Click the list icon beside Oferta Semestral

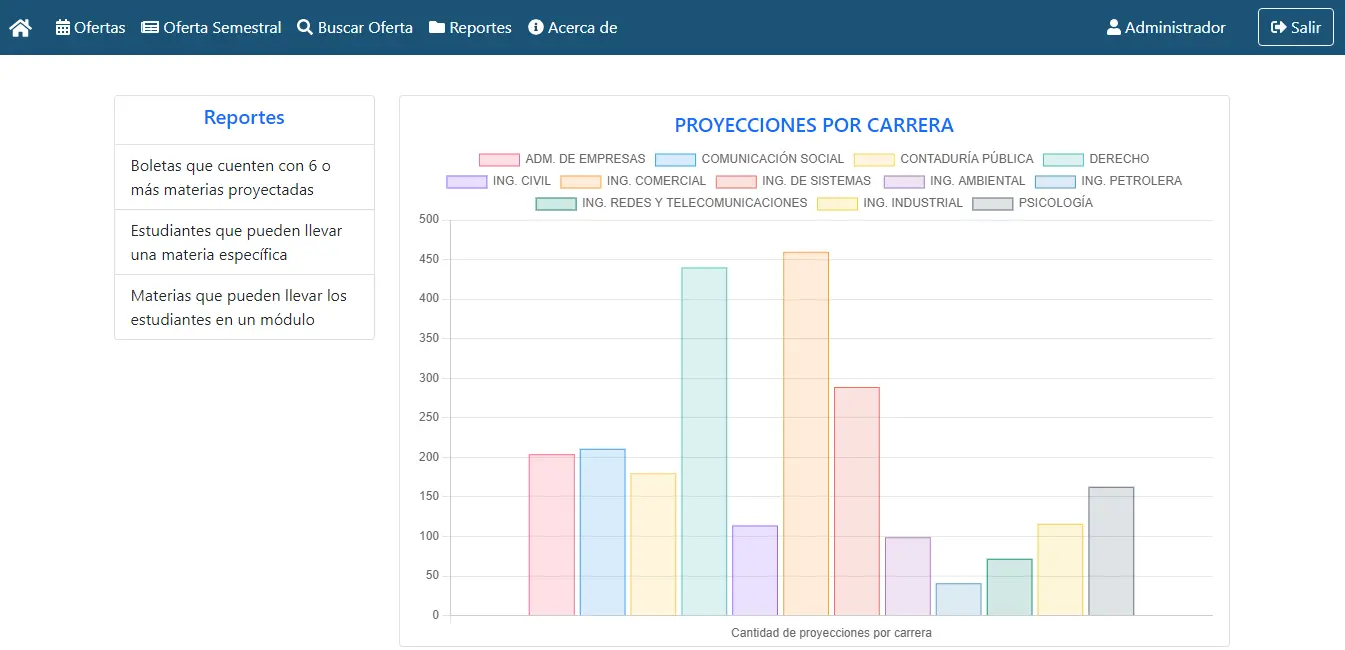150,28
